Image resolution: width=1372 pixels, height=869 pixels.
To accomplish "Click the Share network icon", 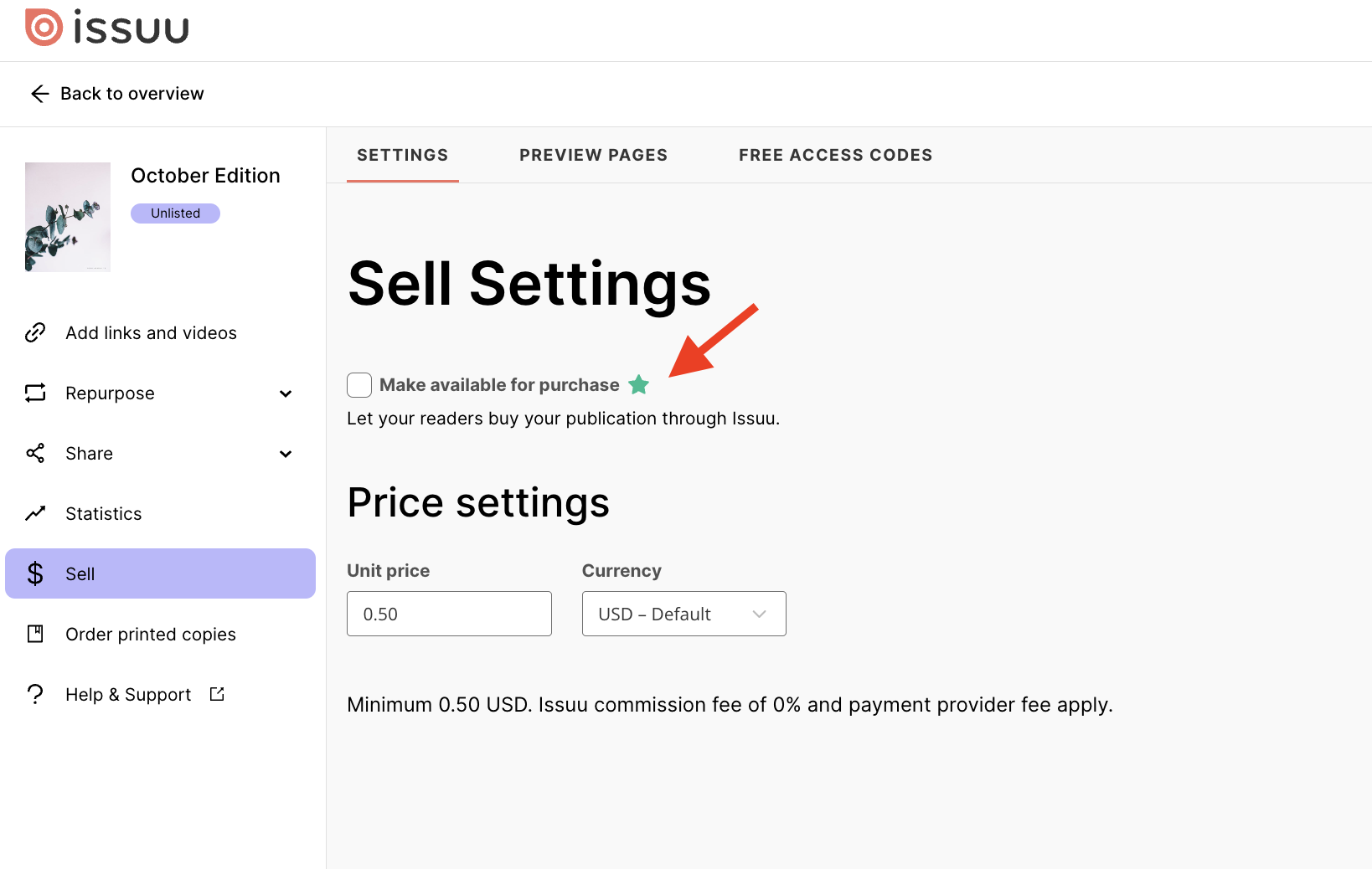I will point(34,453).
